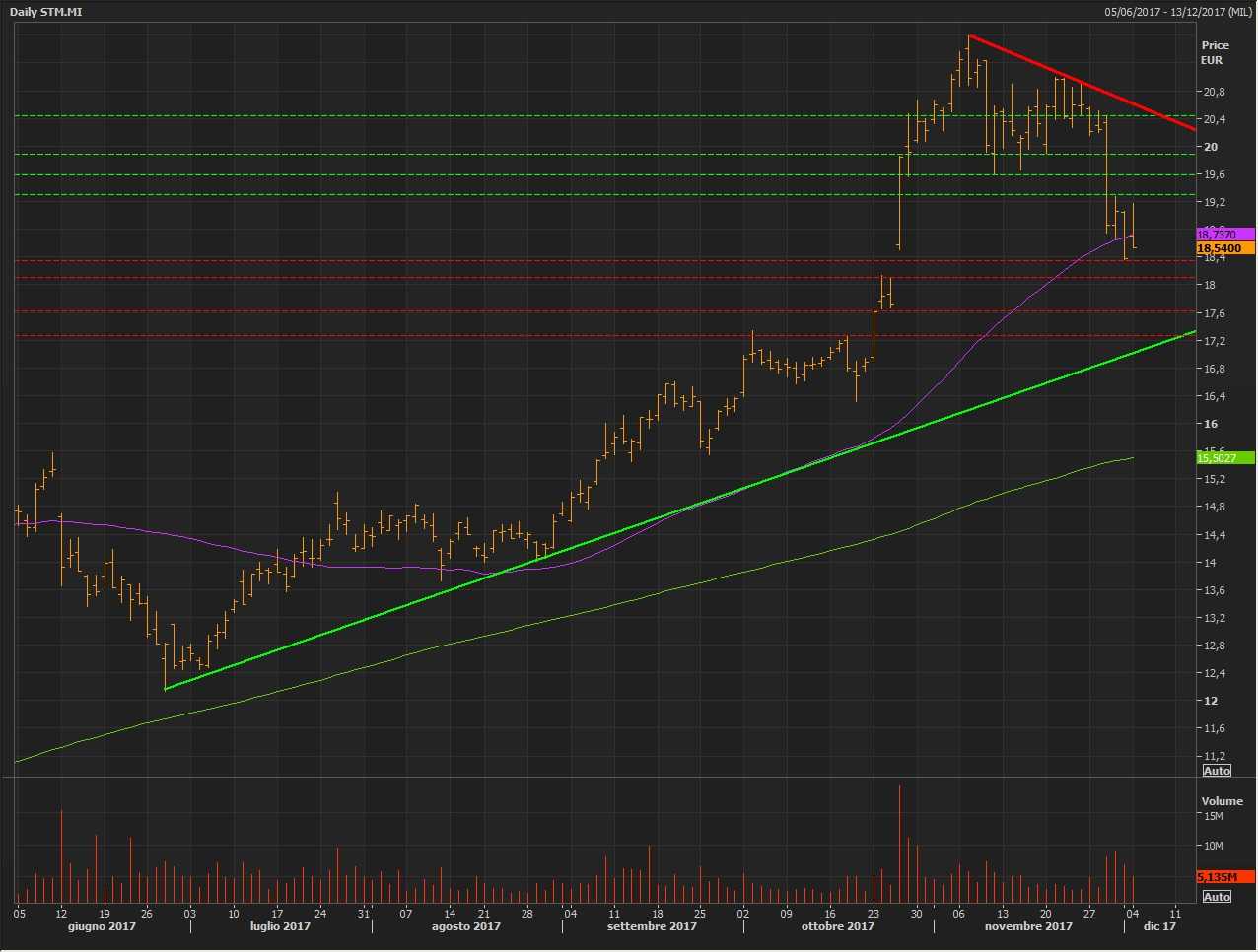Select the red descending resistance trend line

tap(1084, 84)
